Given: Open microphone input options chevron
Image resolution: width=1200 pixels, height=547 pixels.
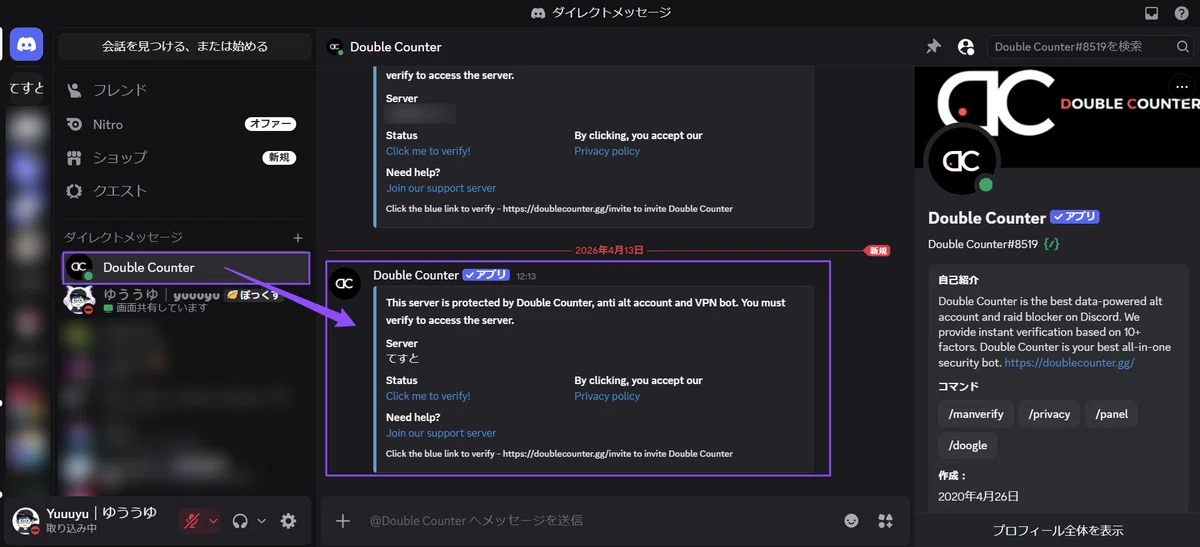Looking at the screenshot, I should click(212, 520).
